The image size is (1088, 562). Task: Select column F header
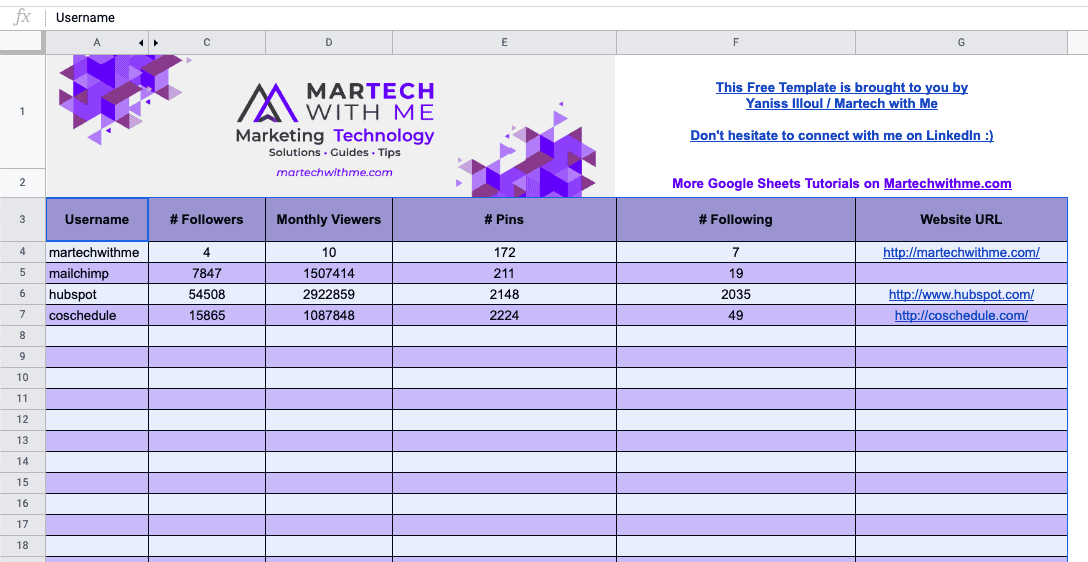coord(736,43)
